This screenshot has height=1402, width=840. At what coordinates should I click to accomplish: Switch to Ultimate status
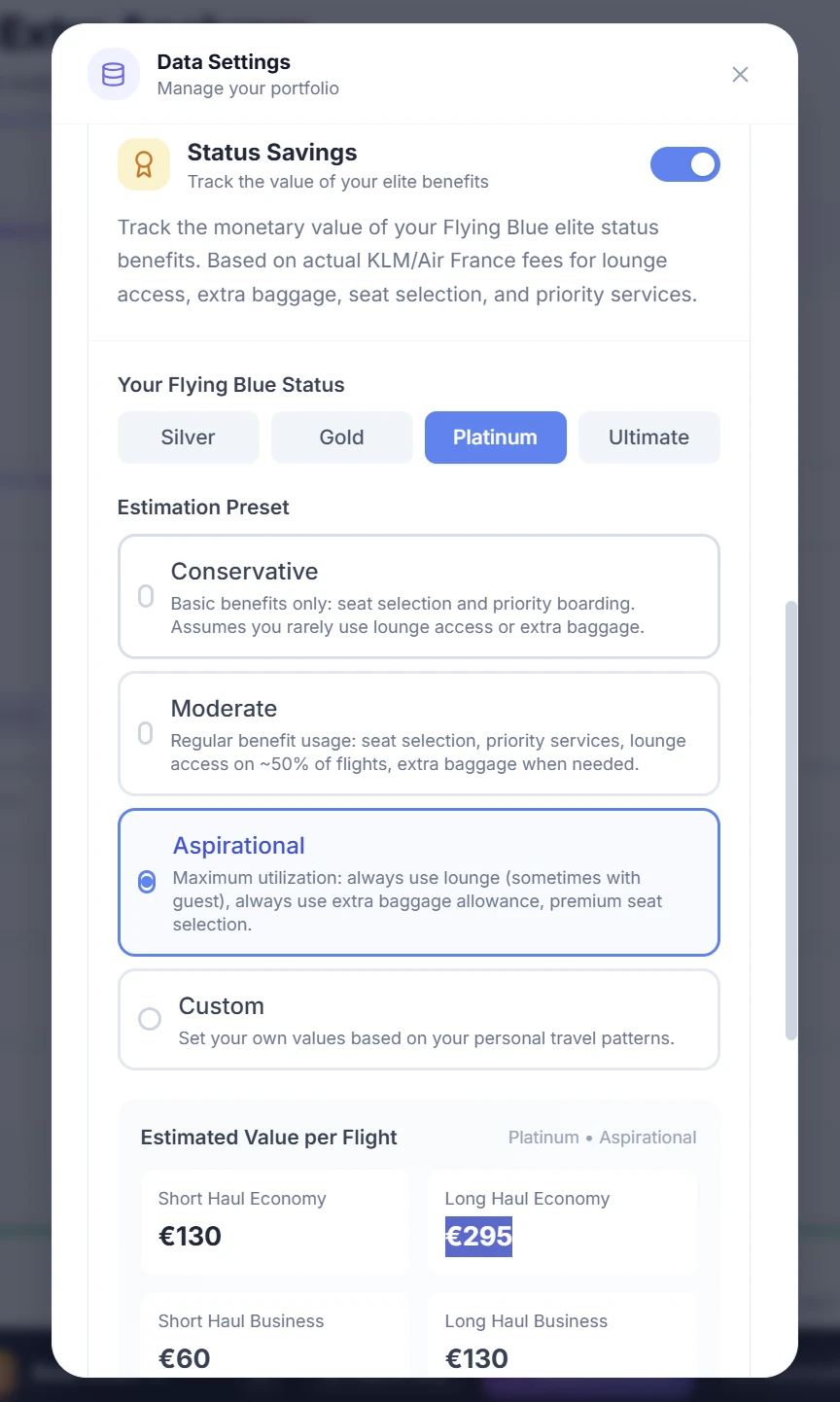click(x=648, y=438)
